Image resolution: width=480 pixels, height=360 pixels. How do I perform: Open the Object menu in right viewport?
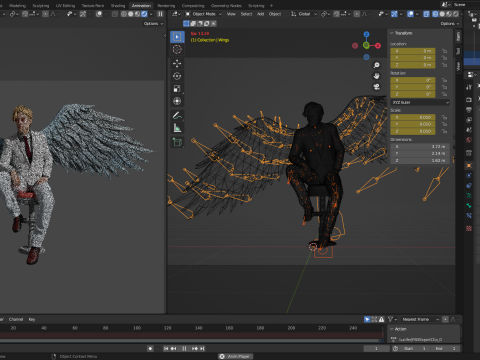click(x=275, y=14)
